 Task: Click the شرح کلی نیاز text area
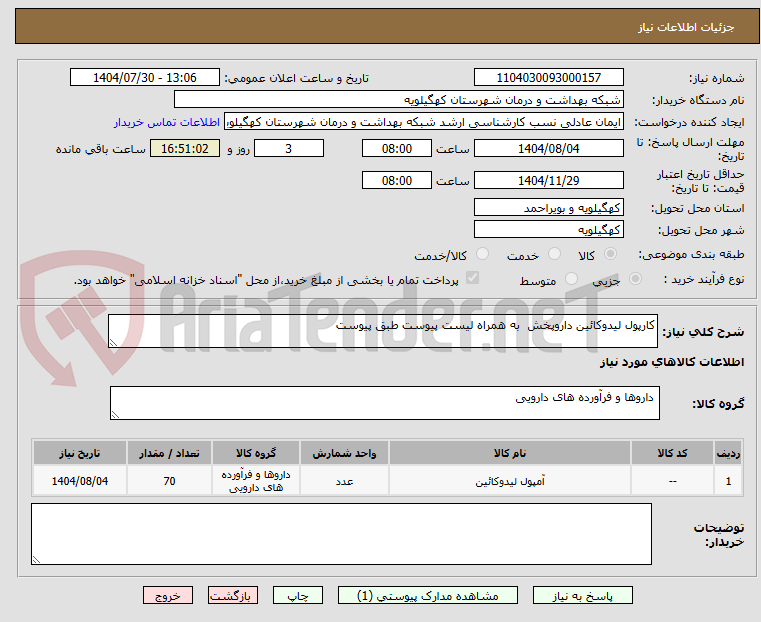[x=383, y=331]
